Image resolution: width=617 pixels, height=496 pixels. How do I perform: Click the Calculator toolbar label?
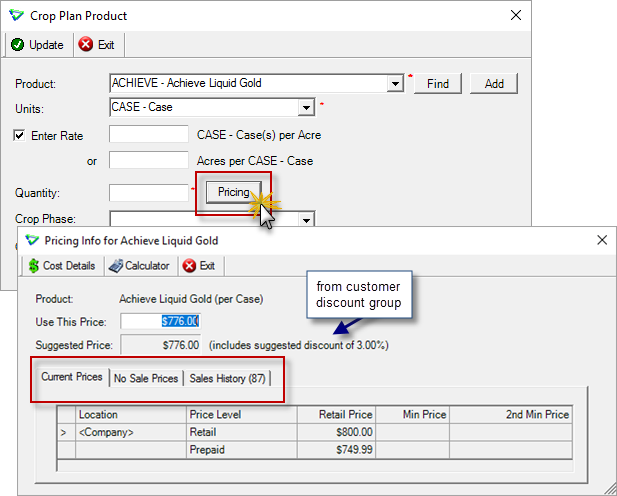point(147,266)
